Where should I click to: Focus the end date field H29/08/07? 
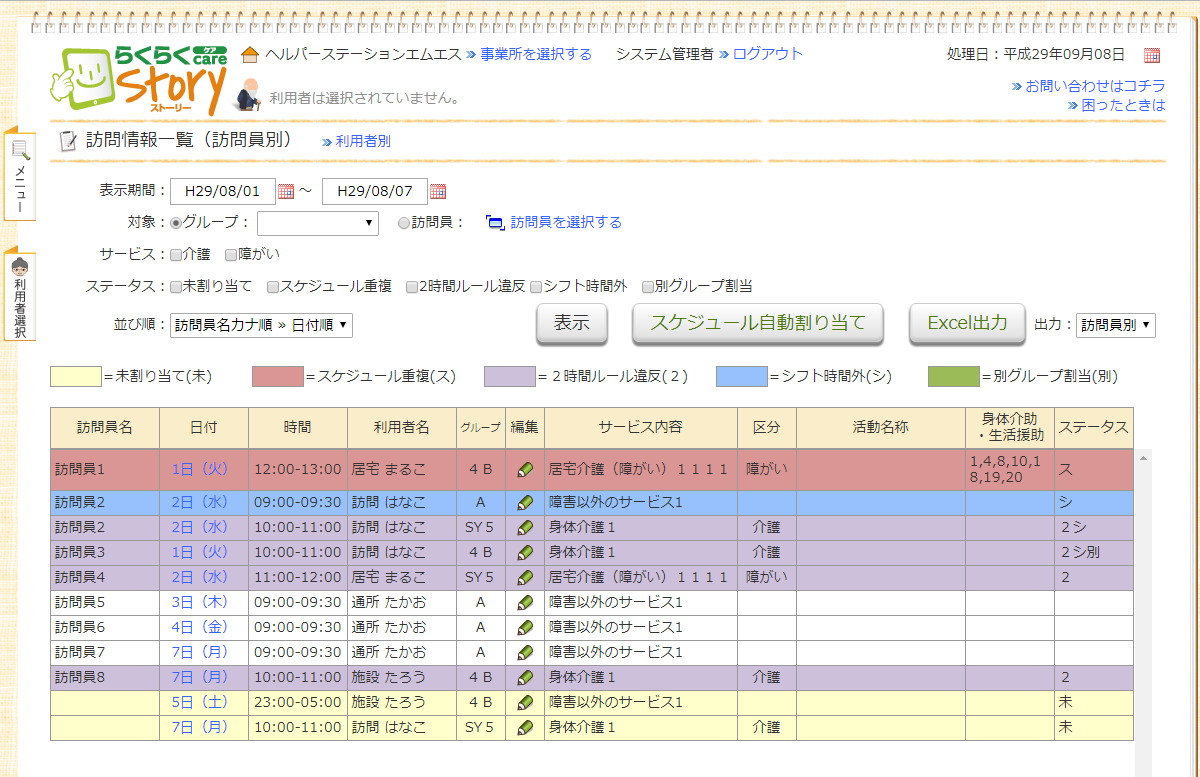click(x=375, y=191)
